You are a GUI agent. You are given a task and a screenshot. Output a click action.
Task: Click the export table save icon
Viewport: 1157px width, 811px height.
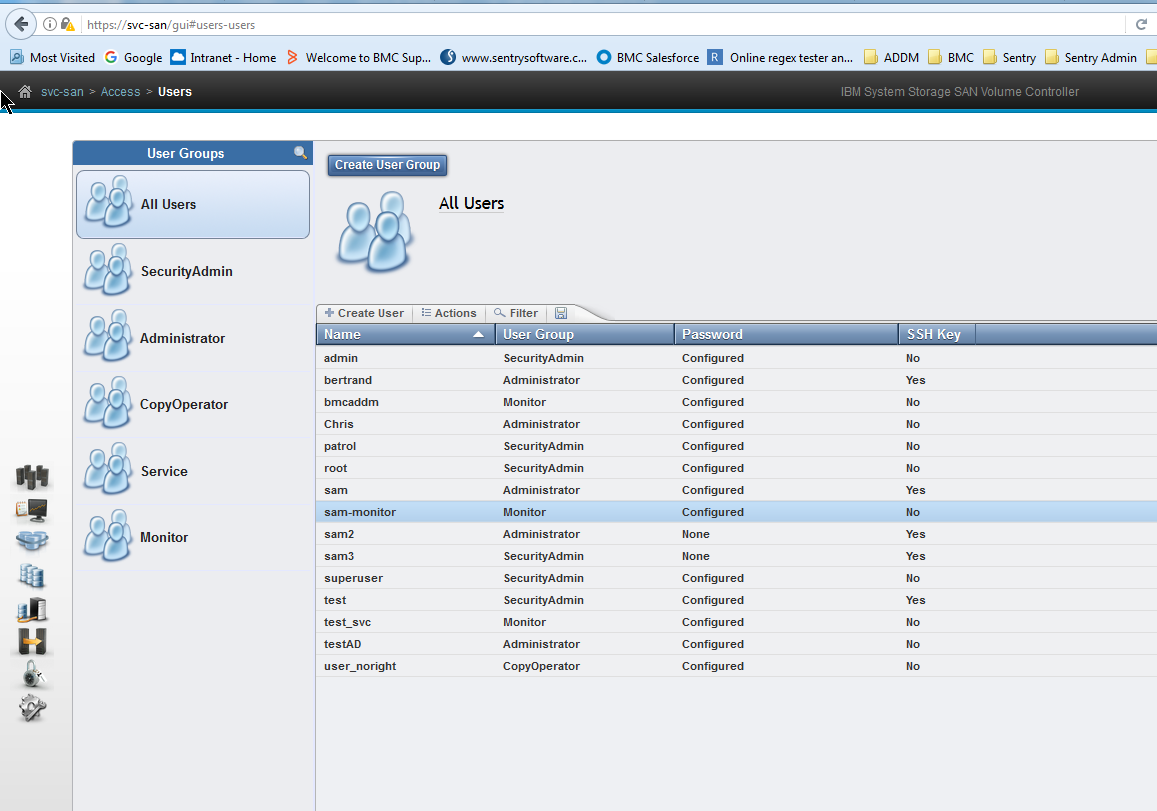[x=560, y=313]
